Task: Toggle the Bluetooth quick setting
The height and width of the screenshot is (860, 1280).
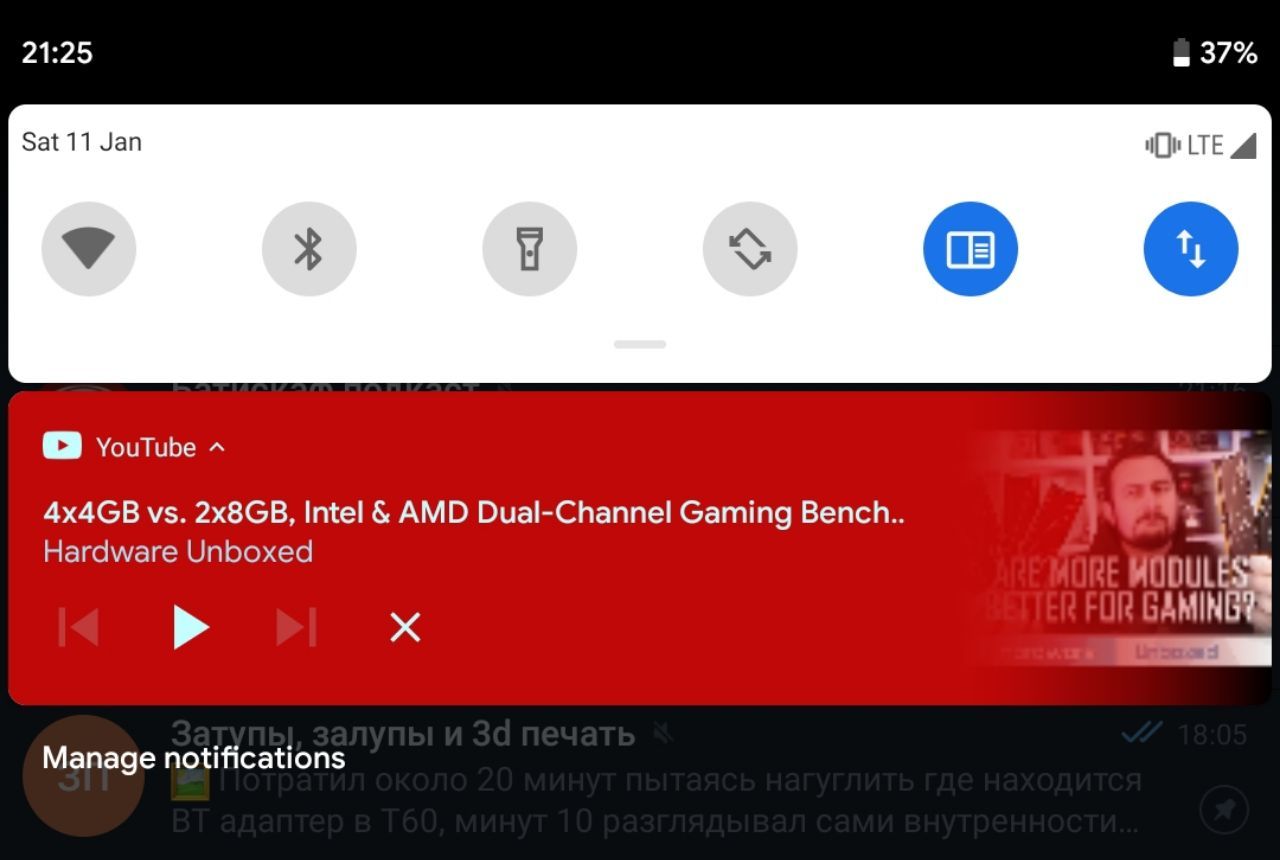Action: coord(309,249)
